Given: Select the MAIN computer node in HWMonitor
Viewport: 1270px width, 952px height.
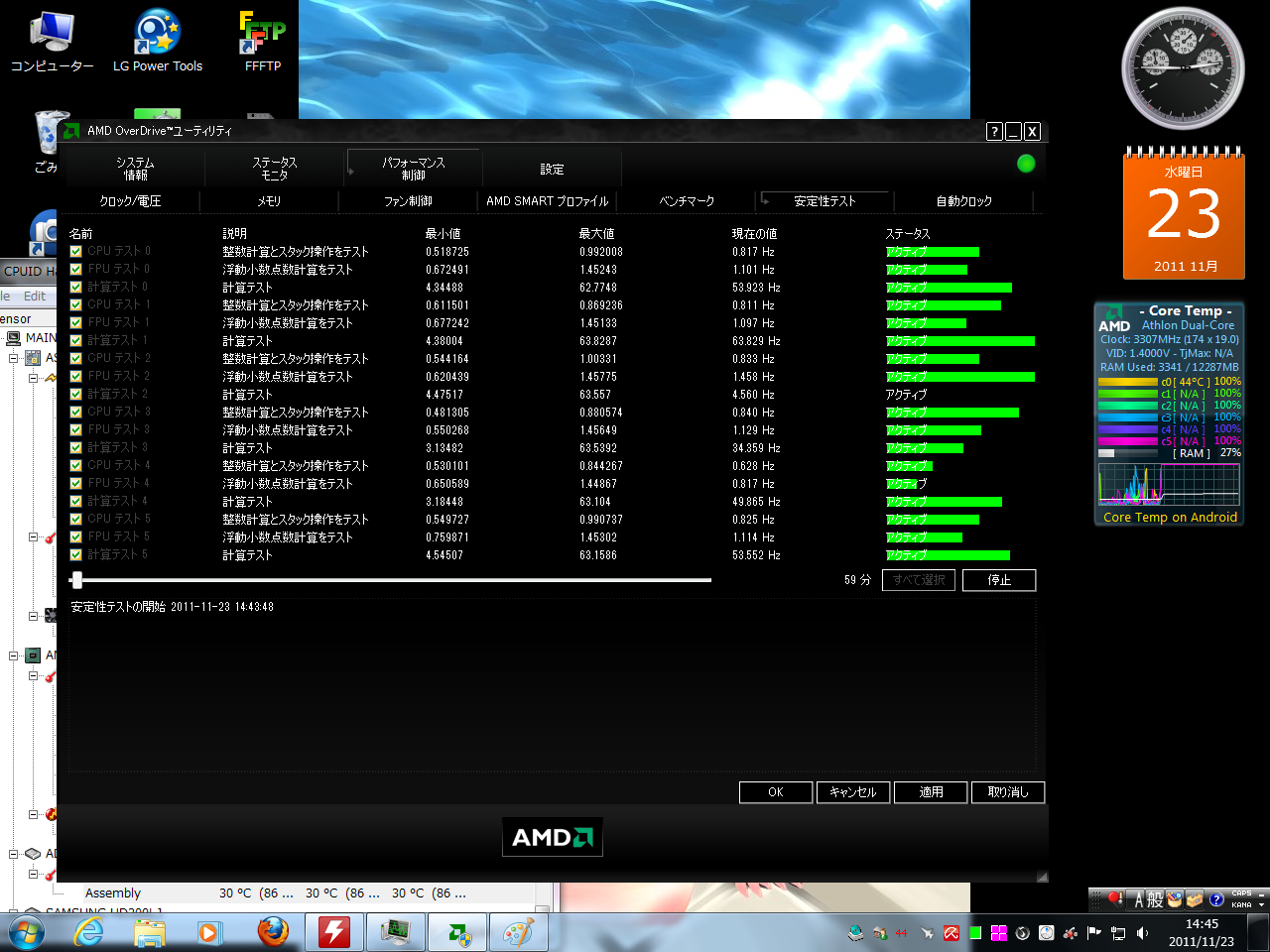Looking at the screenshot, I should (x=34, y=338).
